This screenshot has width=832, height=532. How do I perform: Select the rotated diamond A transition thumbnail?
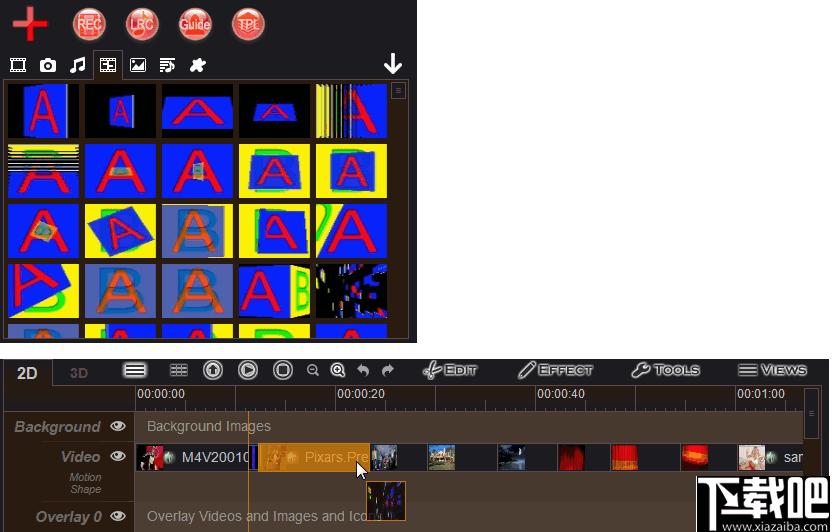pos(120,231)
